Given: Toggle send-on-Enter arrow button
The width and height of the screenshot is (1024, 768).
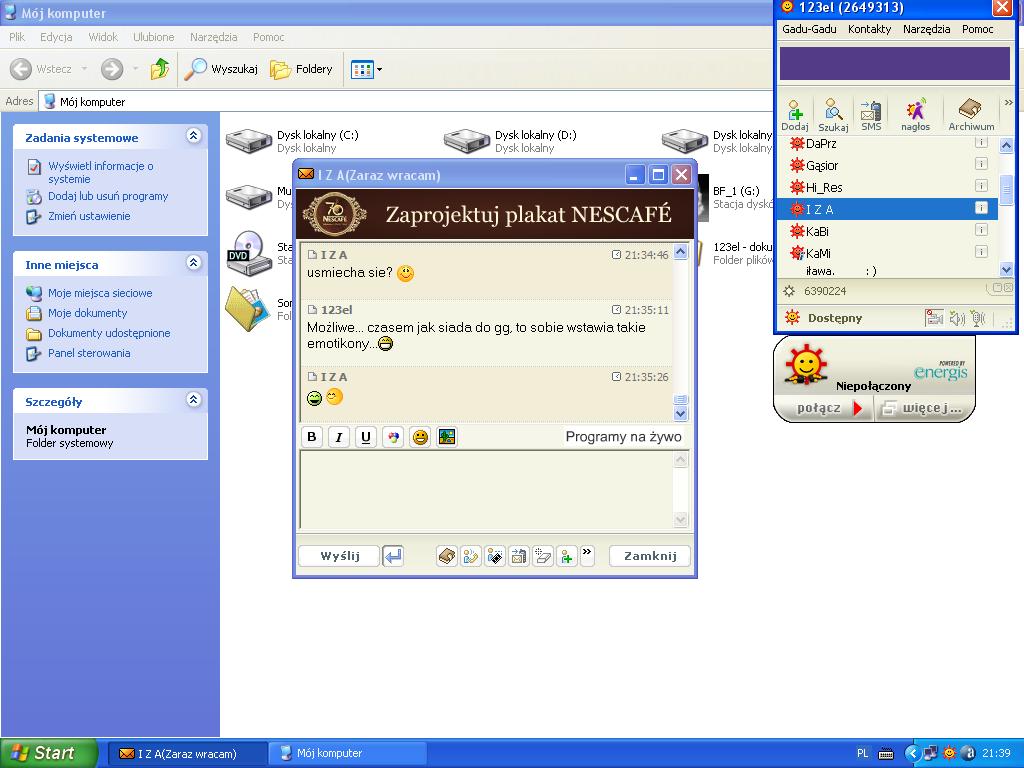Looking at the screenshot, I should pos(393,556).
